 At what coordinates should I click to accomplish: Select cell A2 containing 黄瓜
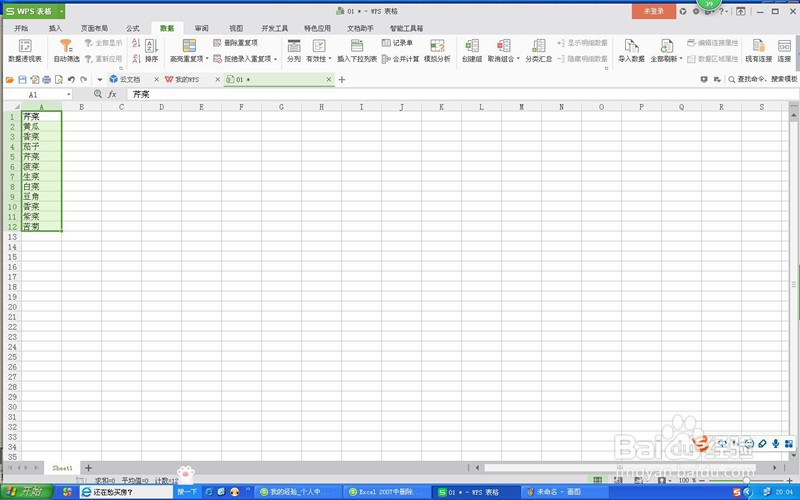(x=41, y=127)
